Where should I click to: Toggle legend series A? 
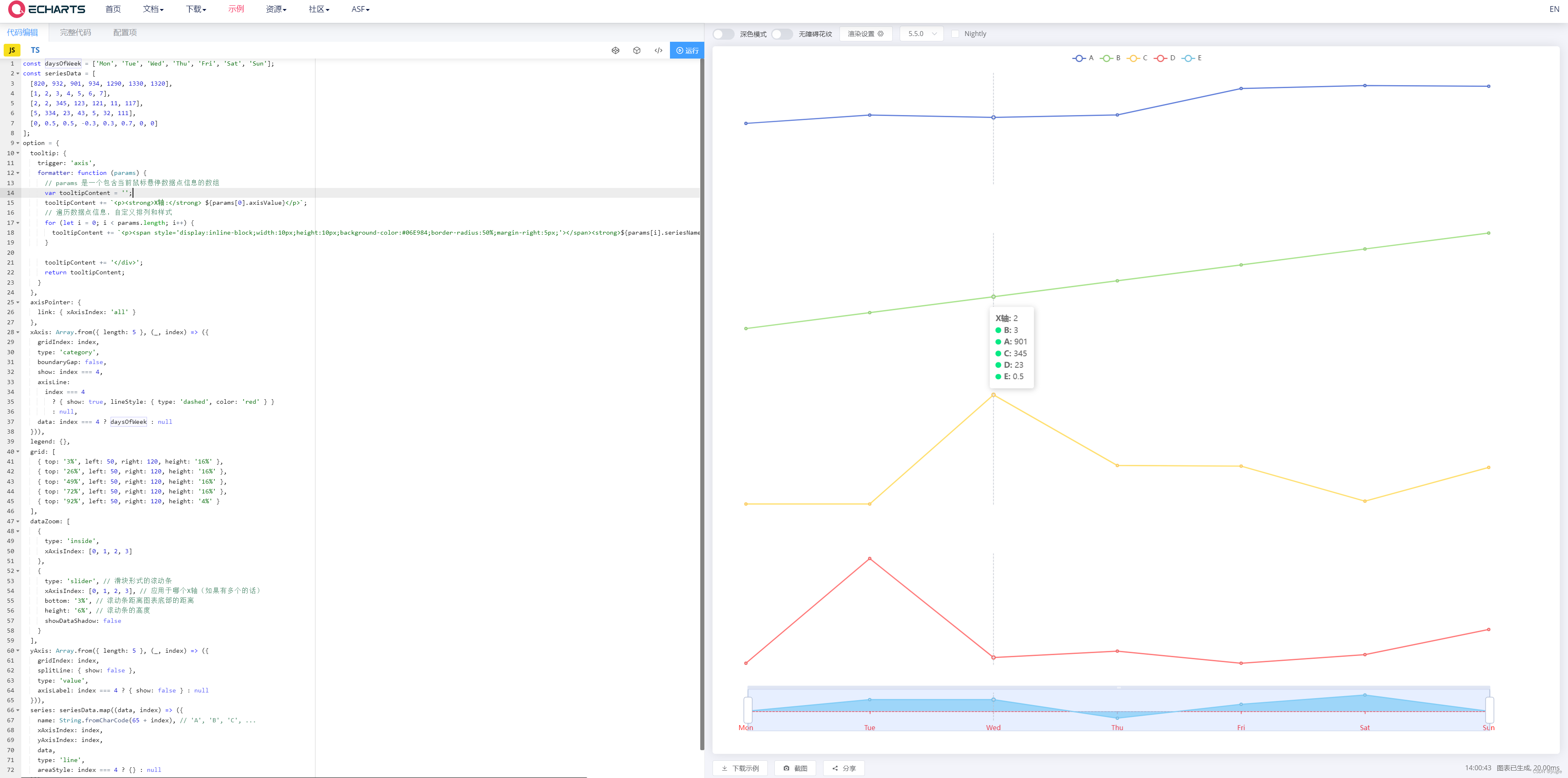point(1082,58)
